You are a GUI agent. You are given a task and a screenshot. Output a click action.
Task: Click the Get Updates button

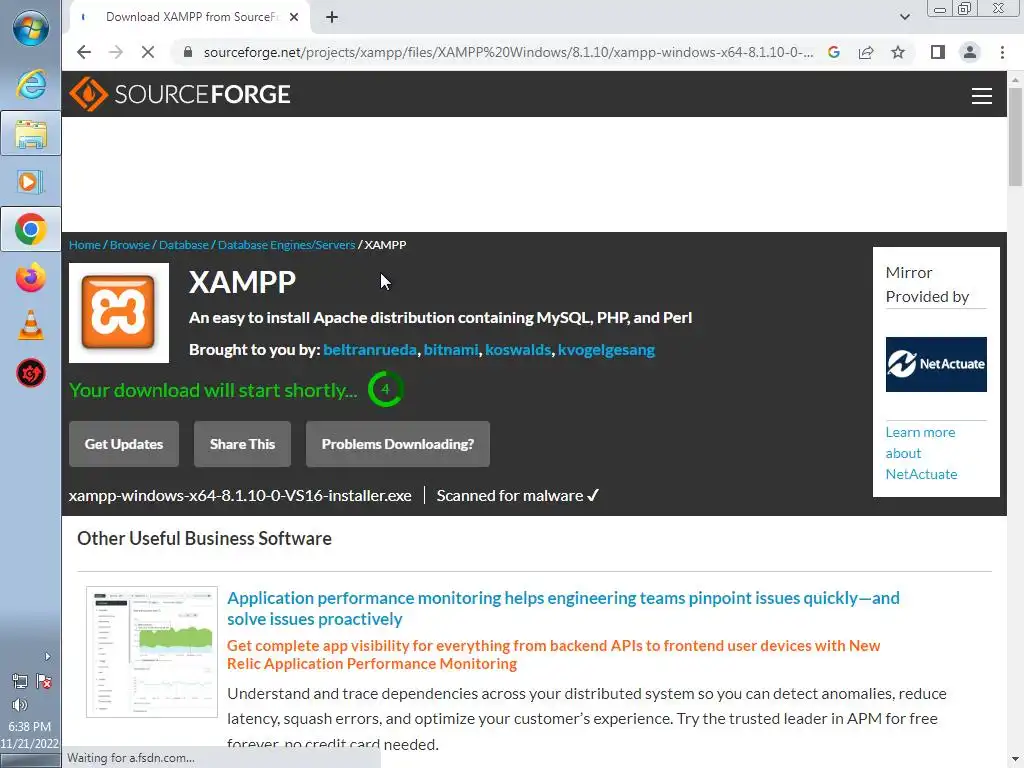click(124, 444)
